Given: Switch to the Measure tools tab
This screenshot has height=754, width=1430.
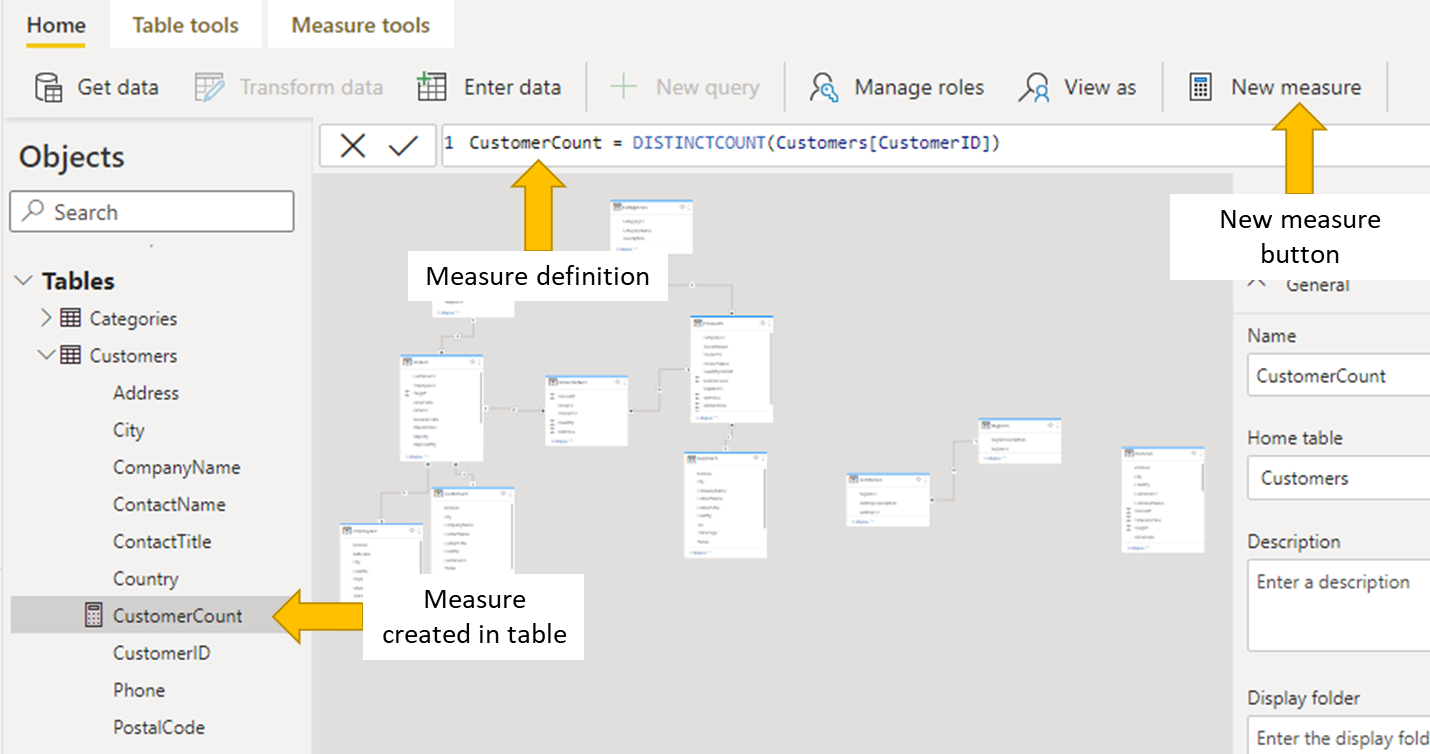Looking at the screenshot, I should [360, 24].
